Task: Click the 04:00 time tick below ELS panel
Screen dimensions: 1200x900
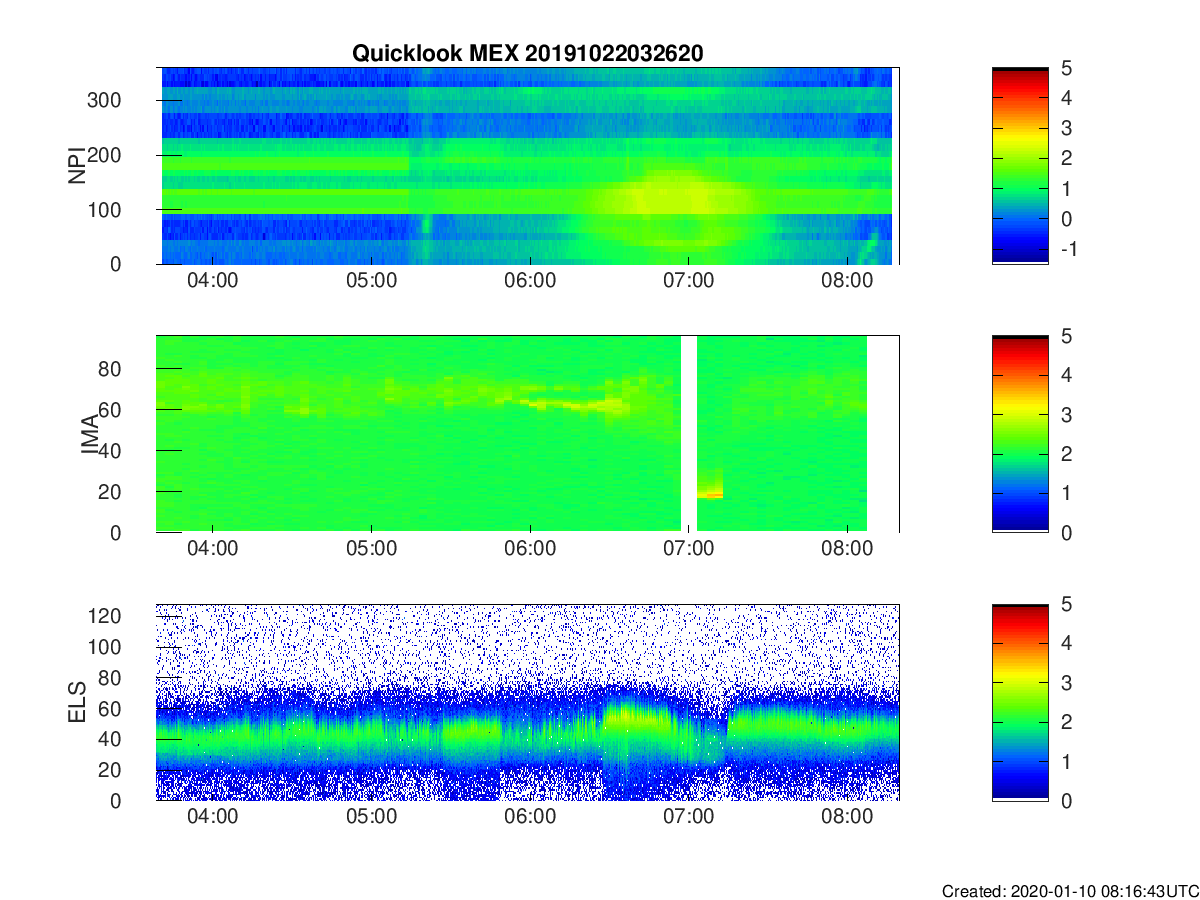Action: click(213, 816)
